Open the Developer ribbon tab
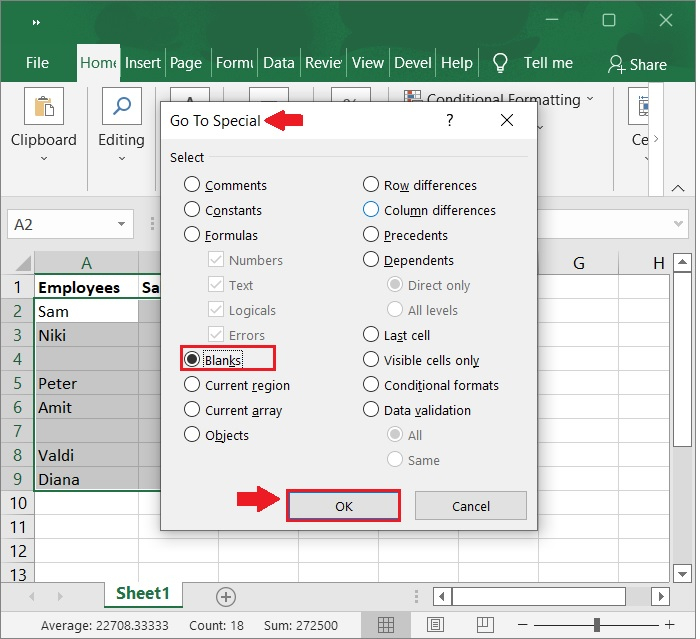700x639 pixels. (x=413, y=63)
